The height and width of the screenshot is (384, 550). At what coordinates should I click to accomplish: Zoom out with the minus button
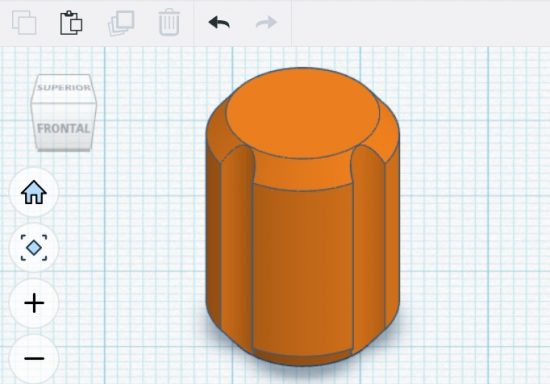point(34,358)
